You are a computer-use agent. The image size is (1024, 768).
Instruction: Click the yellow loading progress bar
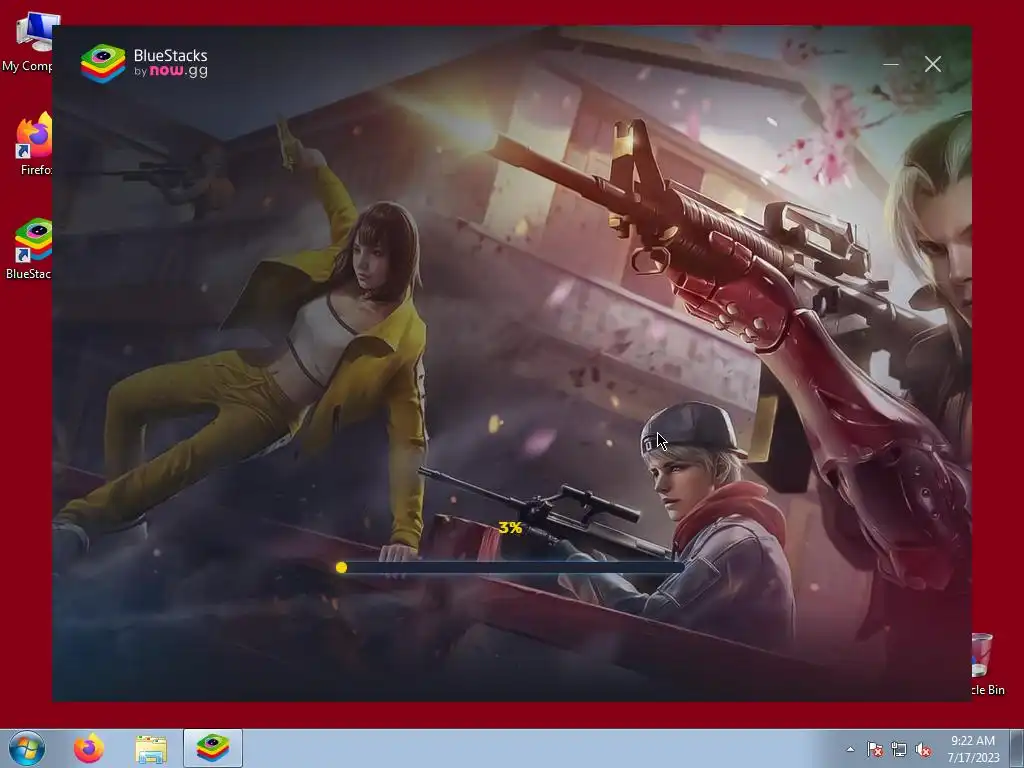pyautogui.click(x=511, y=568)
